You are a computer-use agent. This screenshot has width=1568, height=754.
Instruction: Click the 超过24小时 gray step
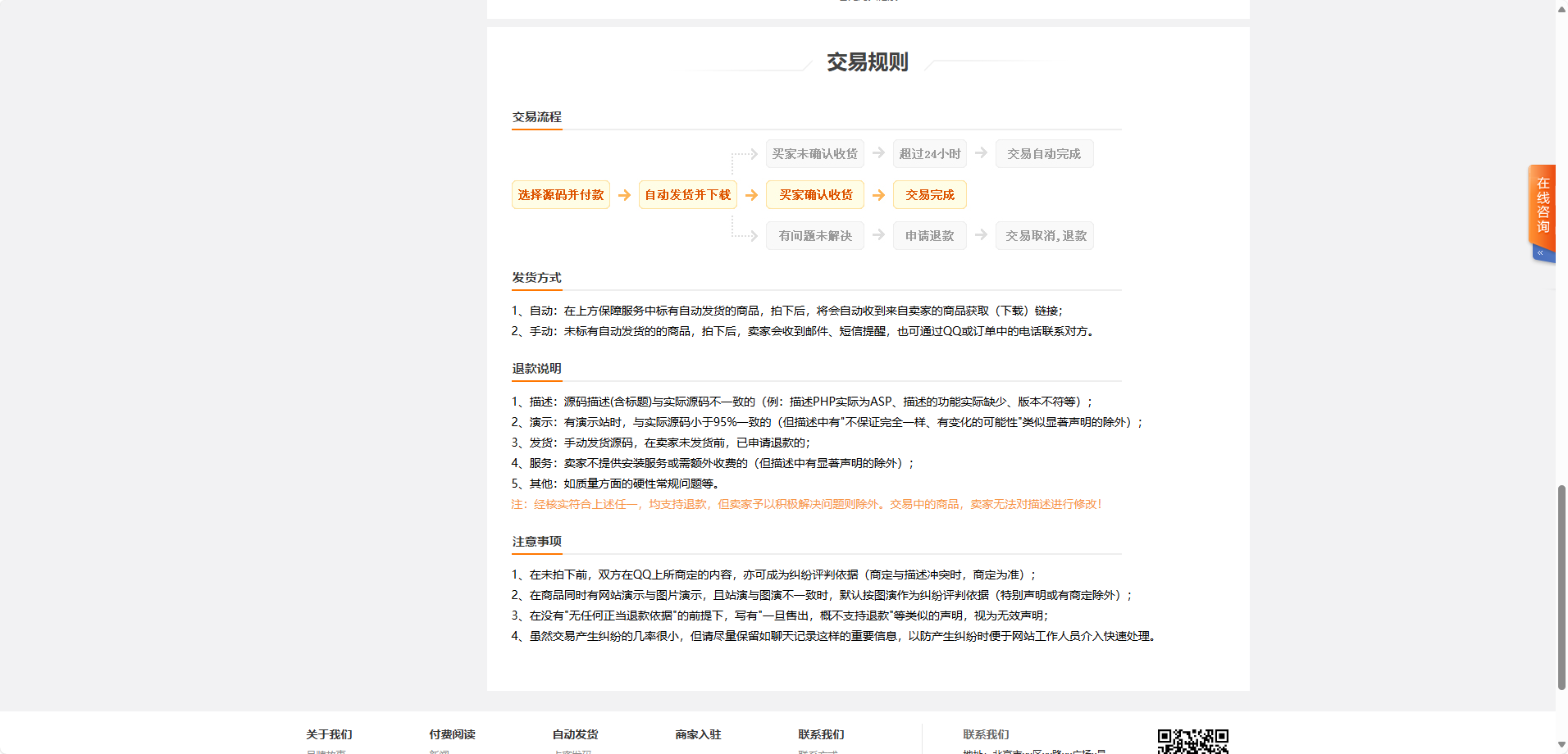[930, 154]
